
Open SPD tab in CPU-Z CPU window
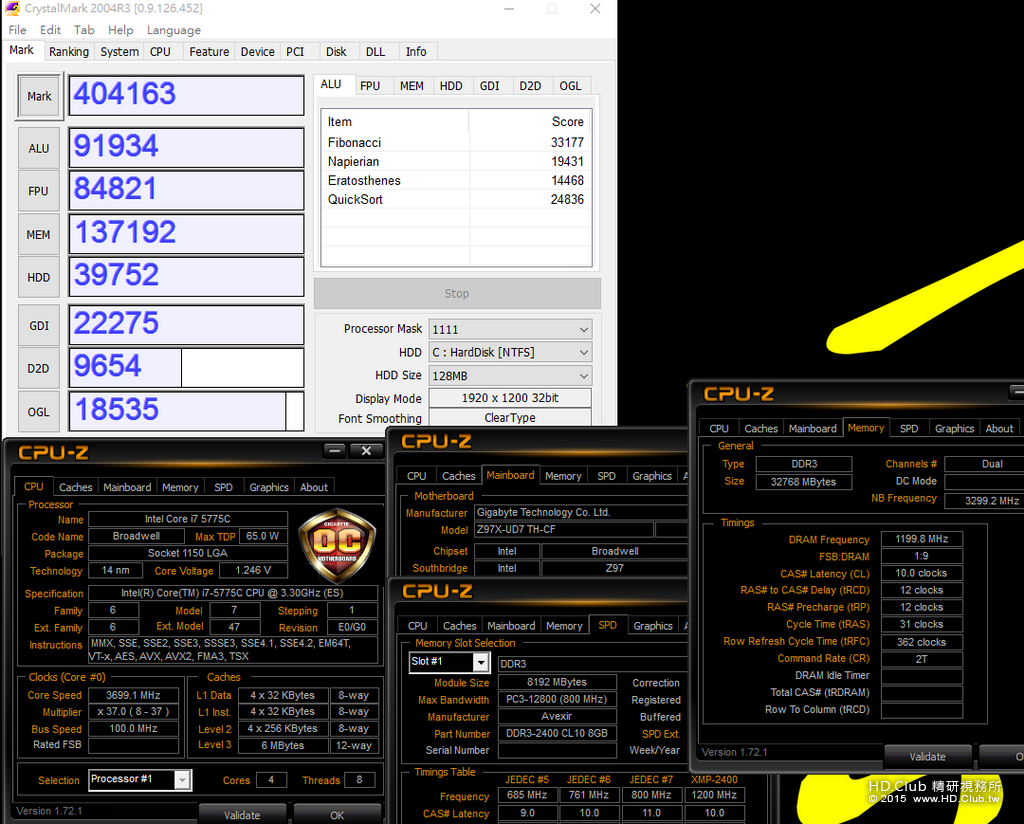[223, 487]
